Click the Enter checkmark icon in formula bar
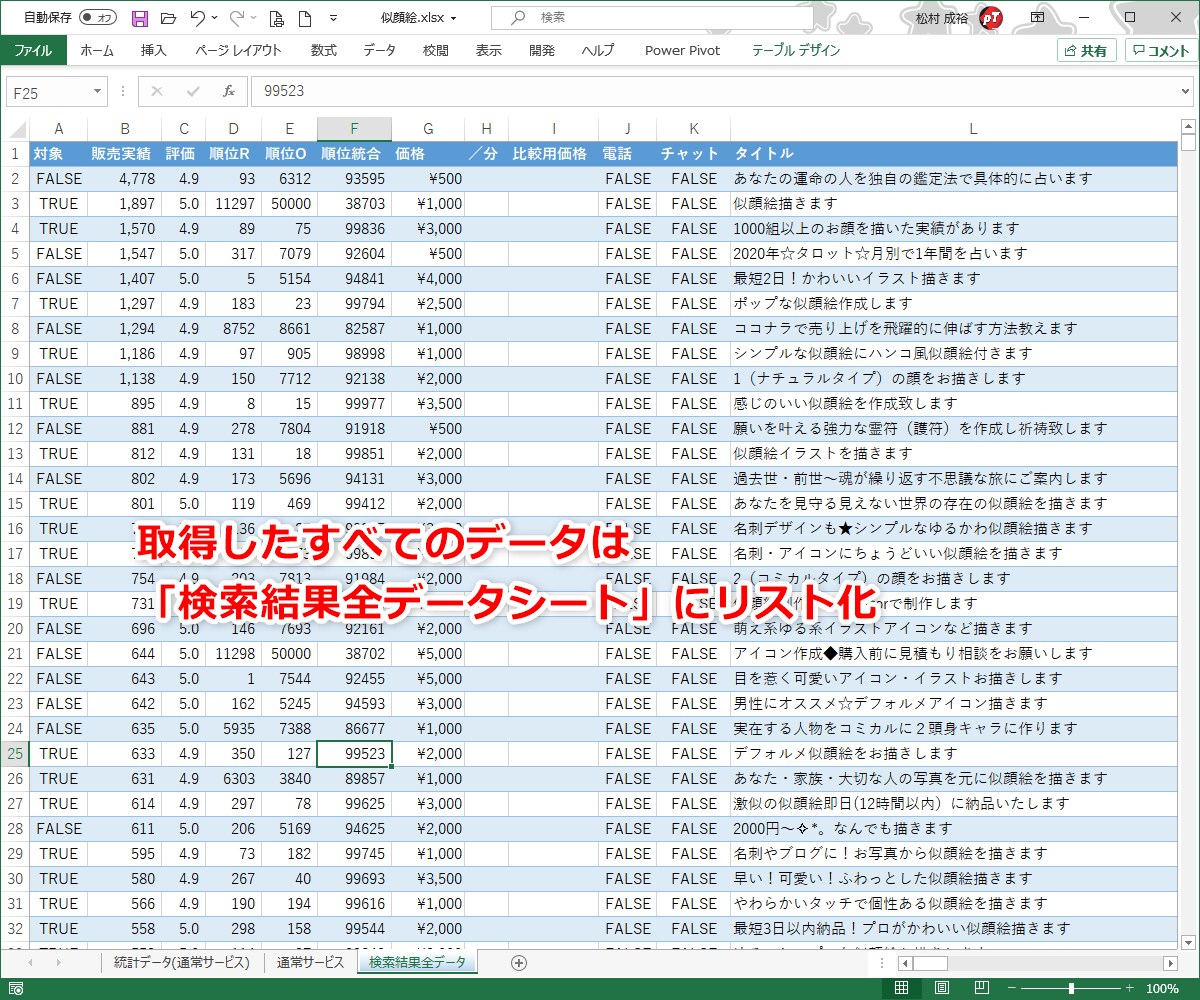 click(x=193, y=91)
